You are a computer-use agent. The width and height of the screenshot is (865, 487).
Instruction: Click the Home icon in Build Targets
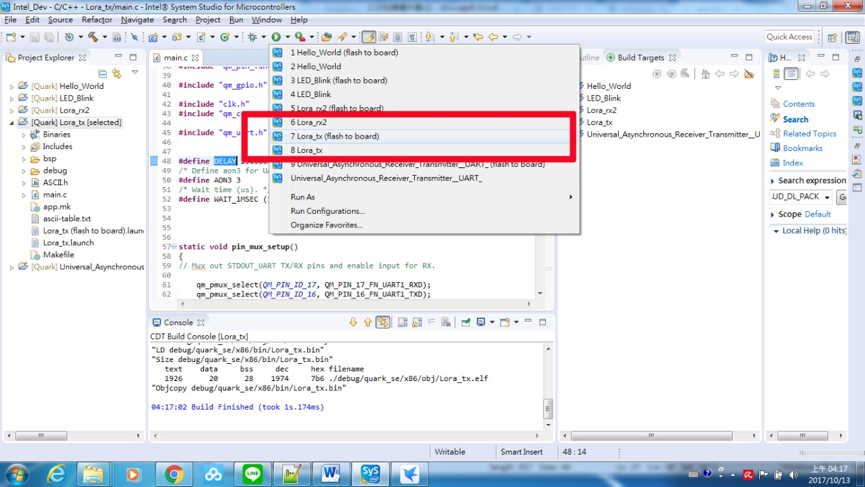pyautogui.click(x=706, y=74)
